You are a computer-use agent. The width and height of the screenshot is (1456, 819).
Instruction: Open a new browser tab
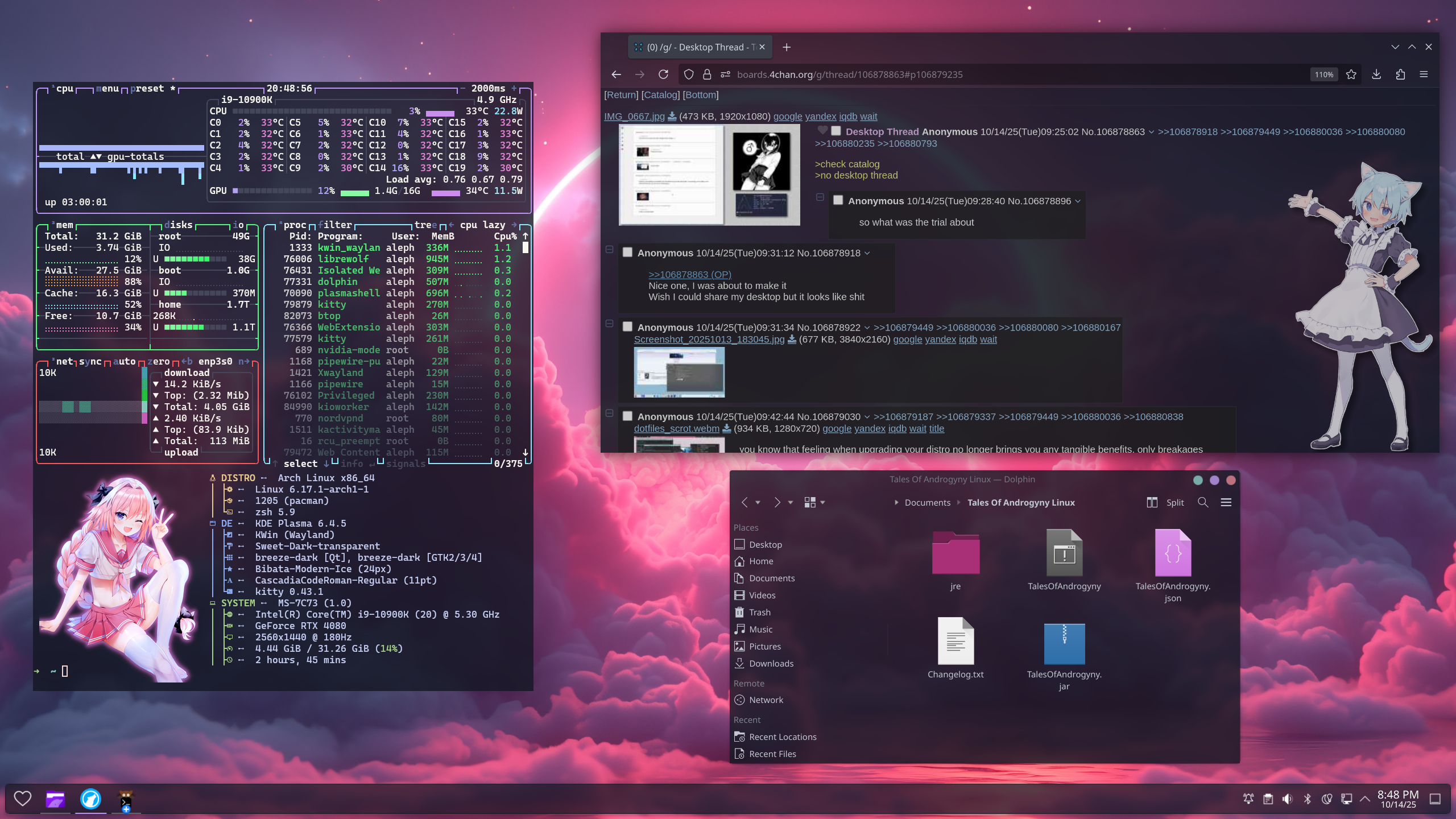pos(787,47)
